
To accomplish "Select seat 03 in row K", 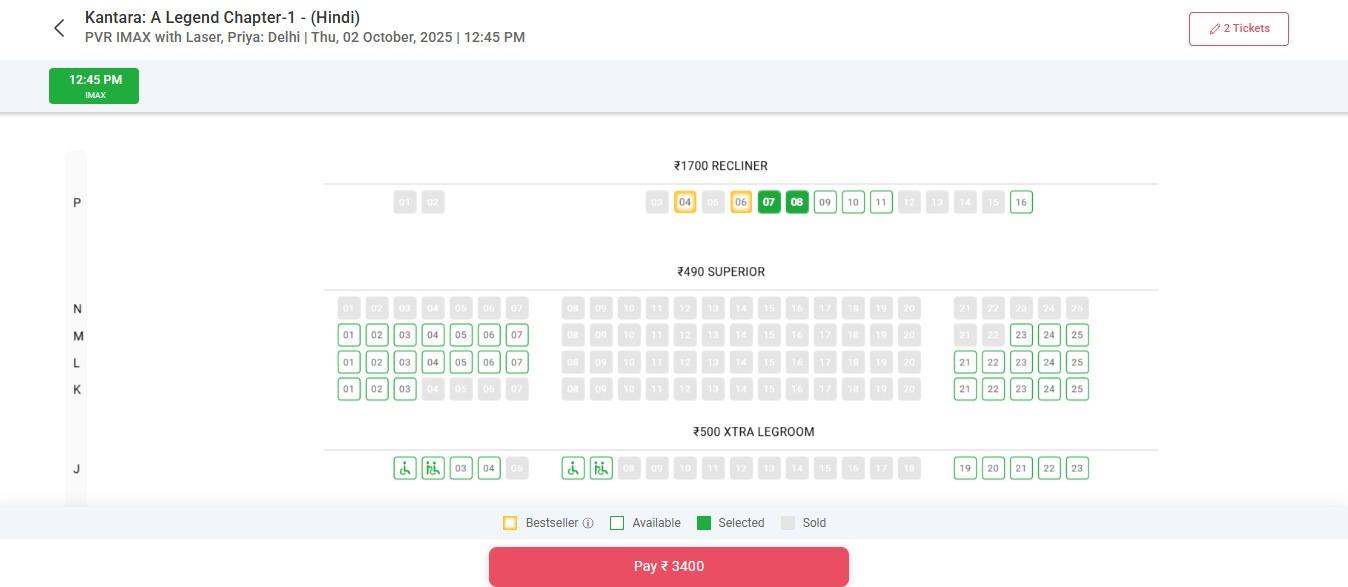I will [405, 389].
